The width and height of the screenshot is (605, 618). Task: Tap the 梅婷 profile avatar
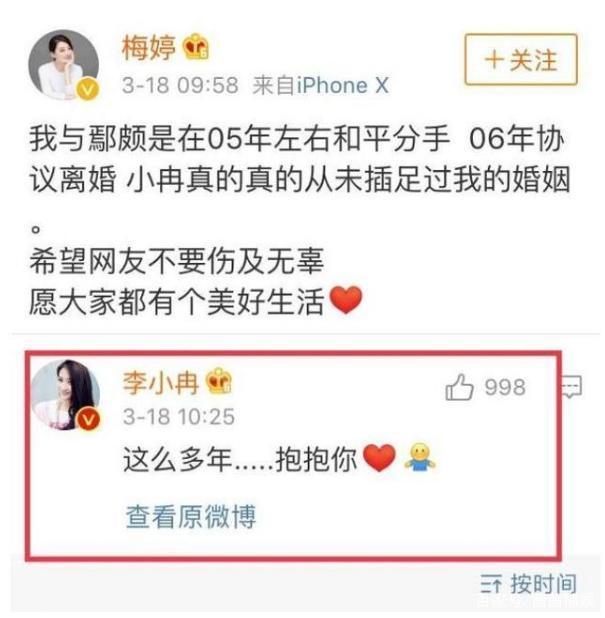64,64
